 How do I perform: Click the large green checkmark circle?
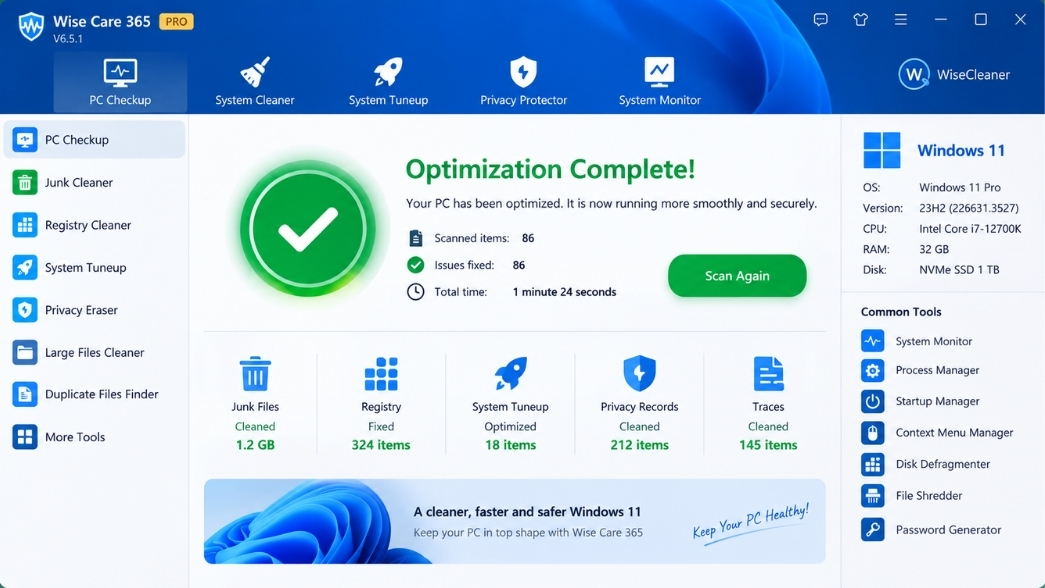click(x=308, y=229)
